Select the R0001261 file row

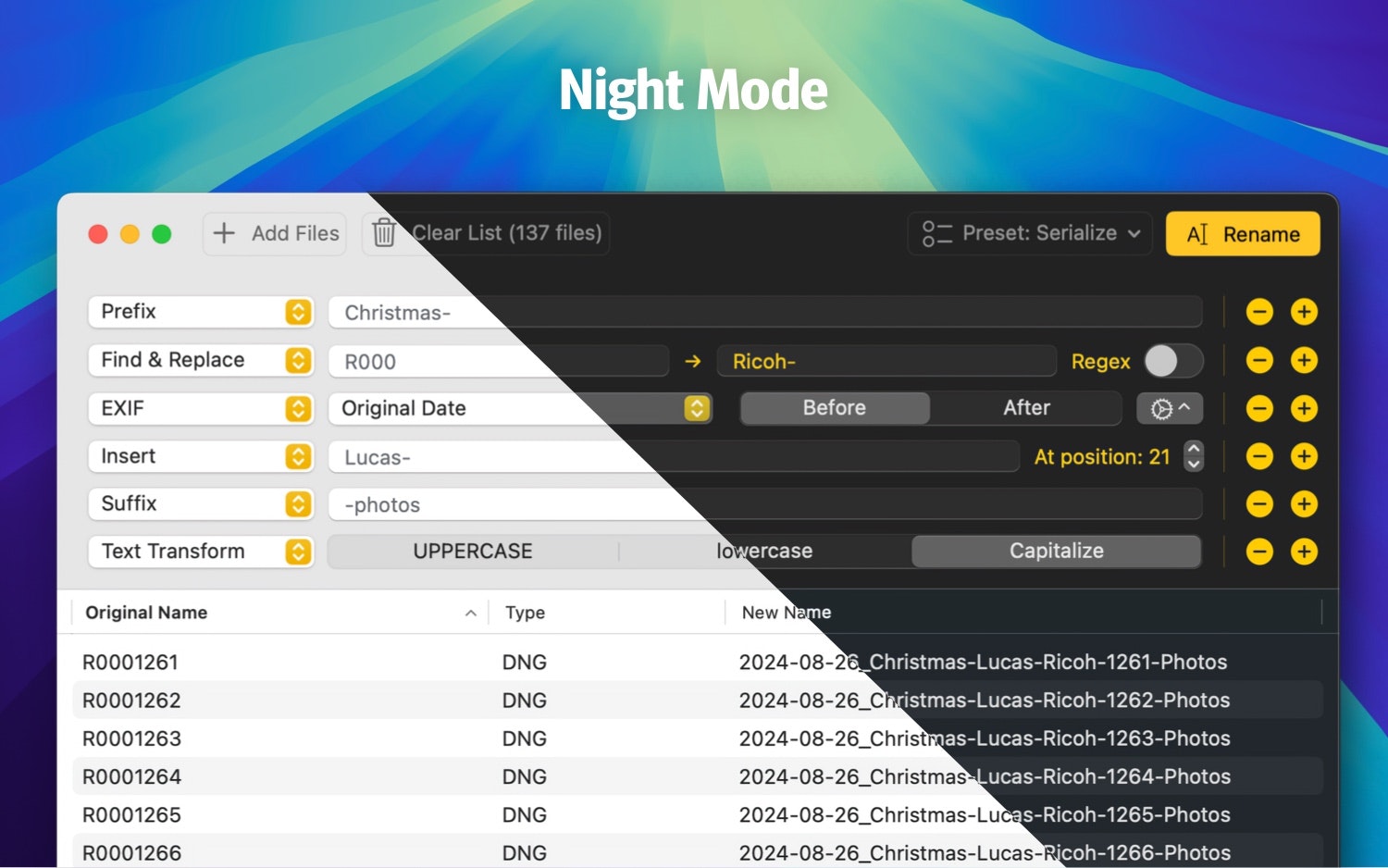point(698,663)
